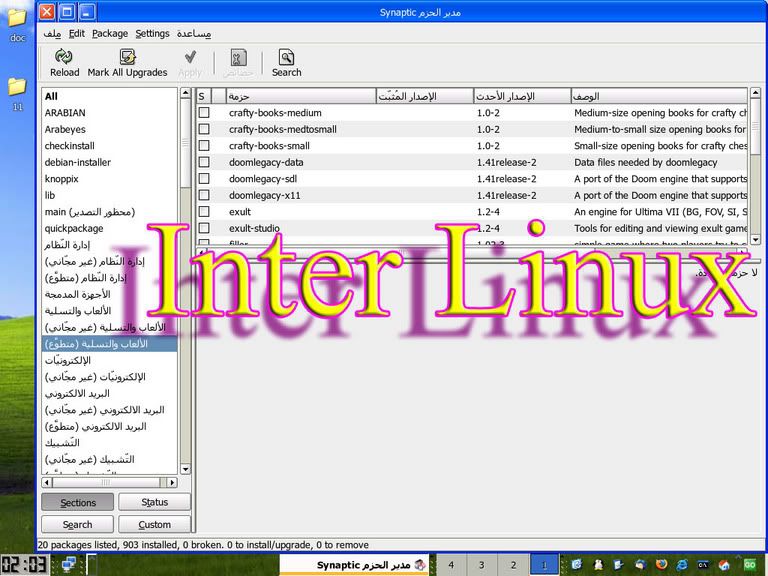
Task: Click the Firefox icon in the taskbar
Action: 661,565
